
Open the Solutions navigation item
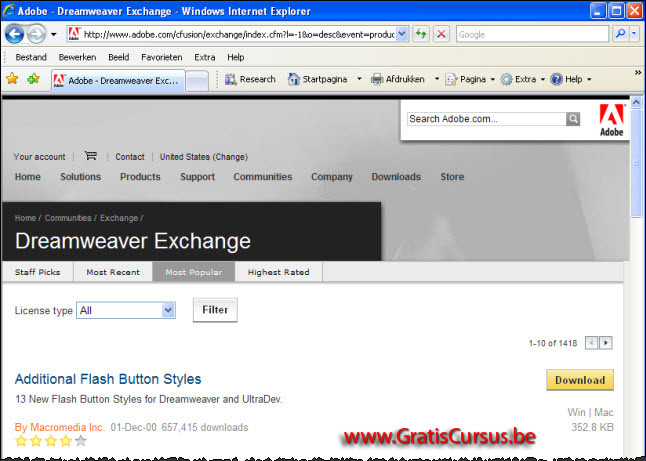pyautogui.click(x=80, y=177)
